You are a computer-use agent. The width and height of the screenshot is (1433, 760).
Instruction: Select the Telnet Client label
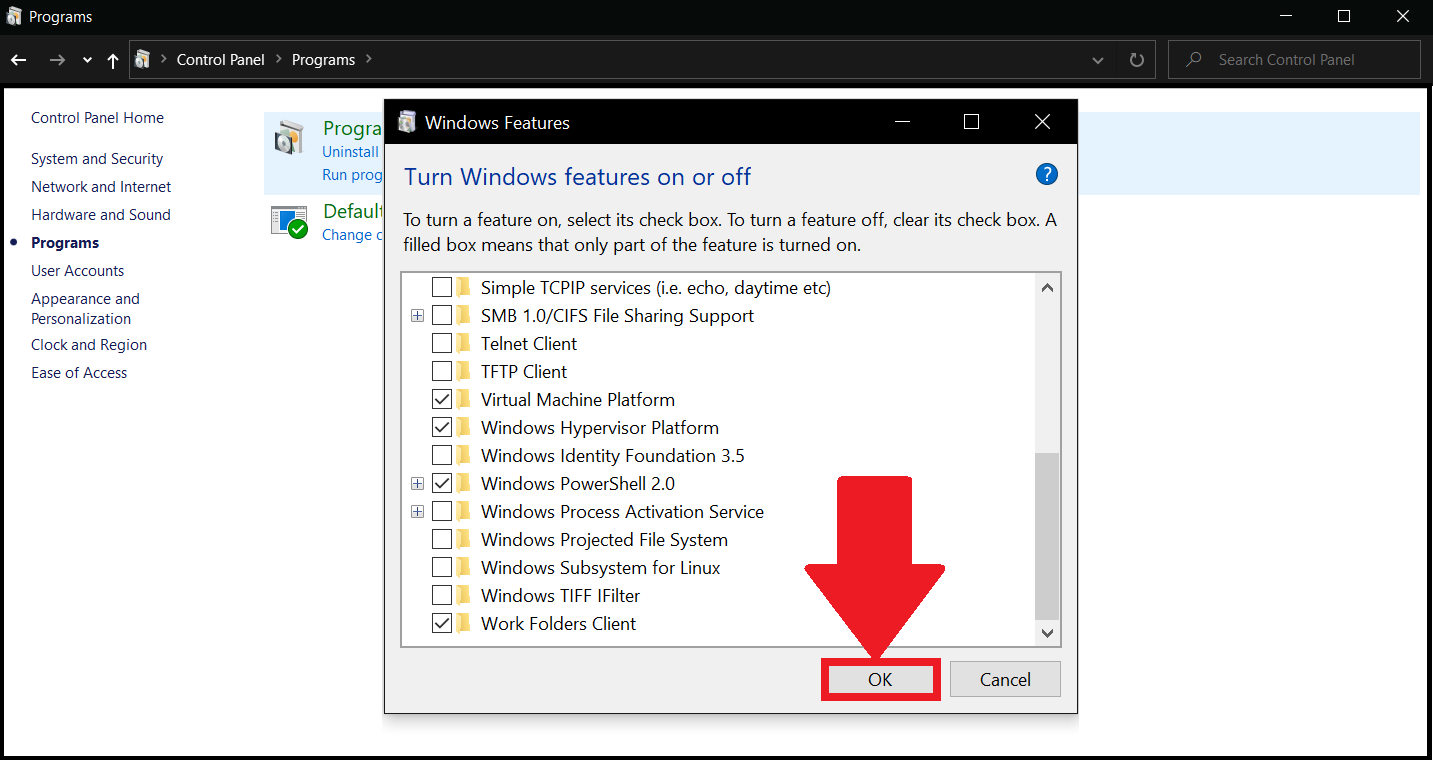point(528,344)
